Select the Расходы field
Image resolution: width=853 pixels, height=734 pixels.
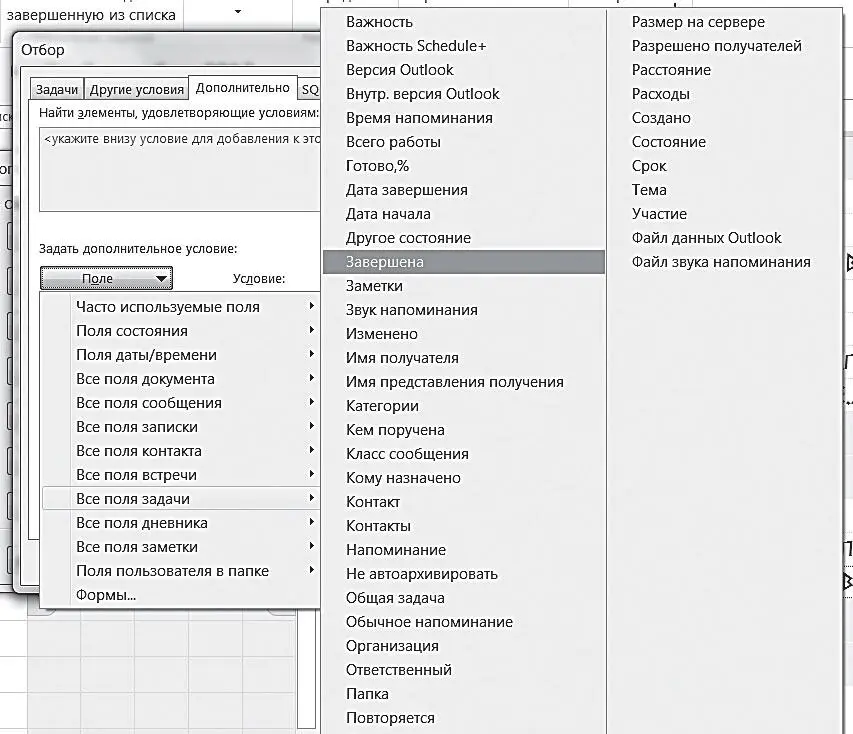(724, 94)
